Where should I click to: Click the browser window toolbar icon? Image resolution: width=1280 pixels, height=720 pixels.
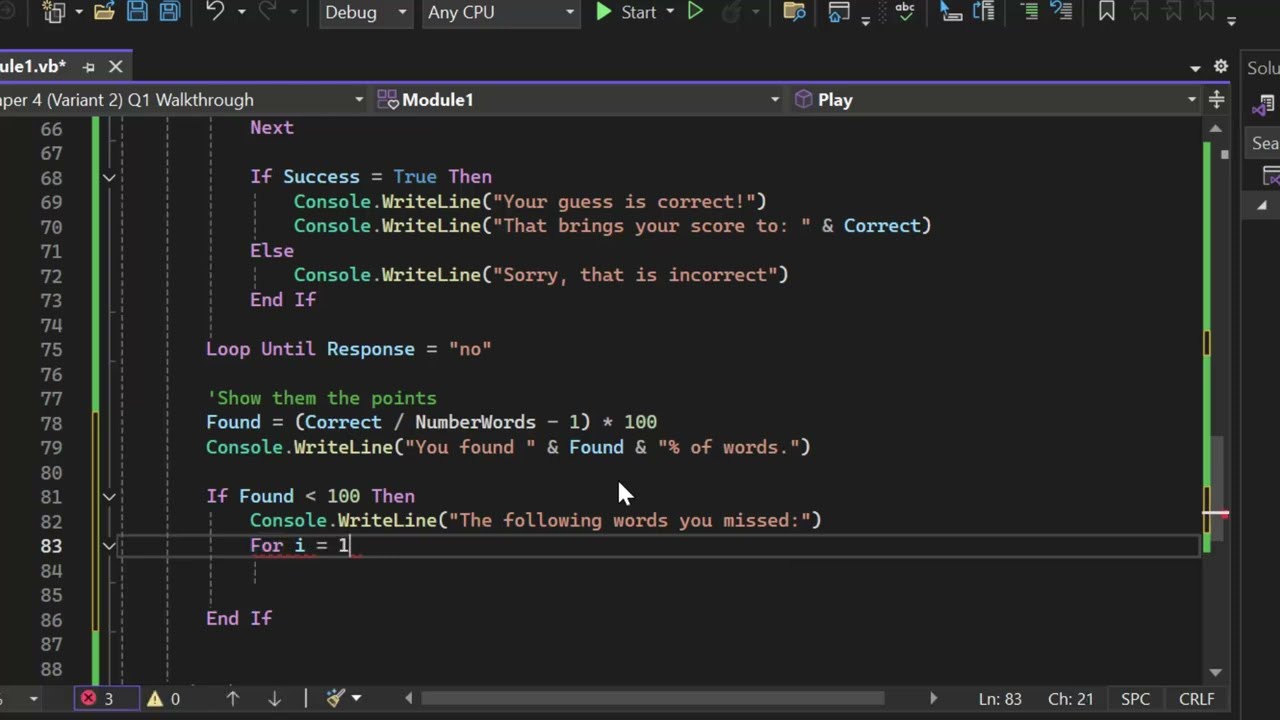pyautogui.click(x=839, y=12)
